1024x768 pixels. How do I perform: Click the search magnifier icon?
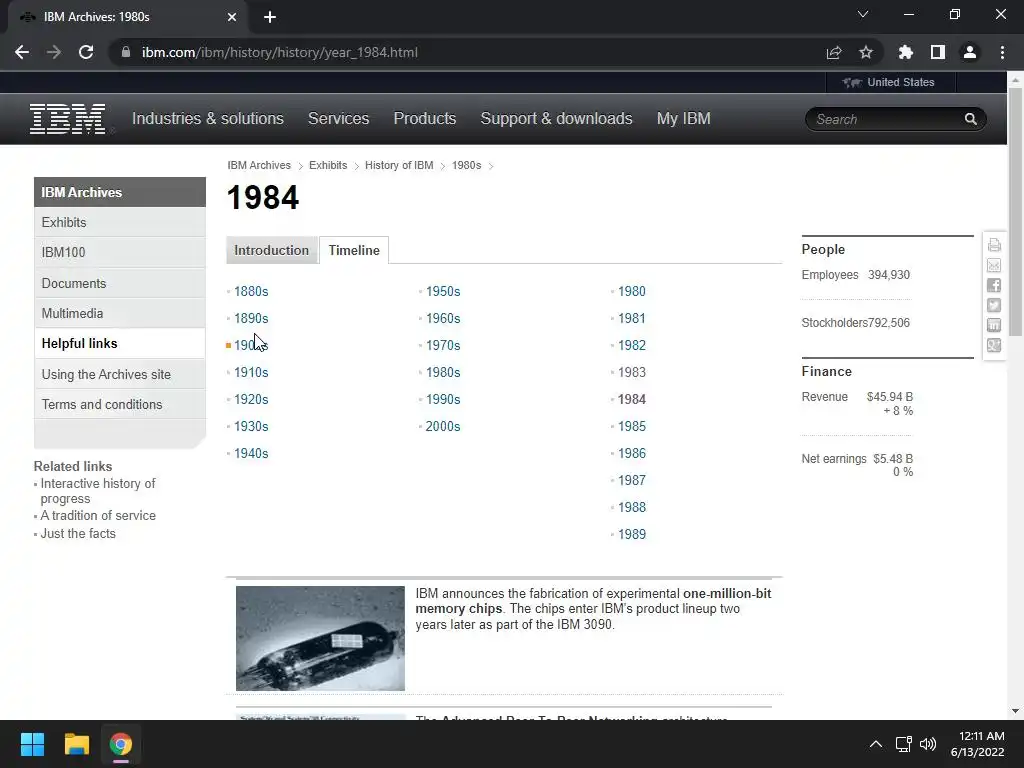coord(970,119)
